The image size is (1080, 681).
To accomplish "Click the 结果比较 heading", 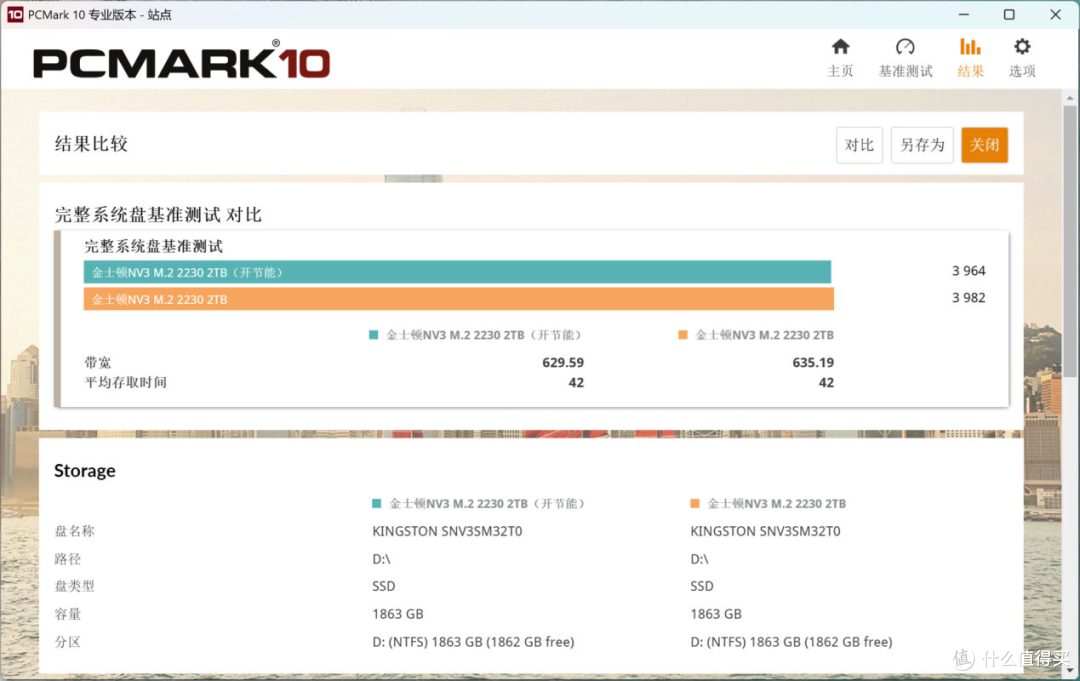I will pos(91,144).
